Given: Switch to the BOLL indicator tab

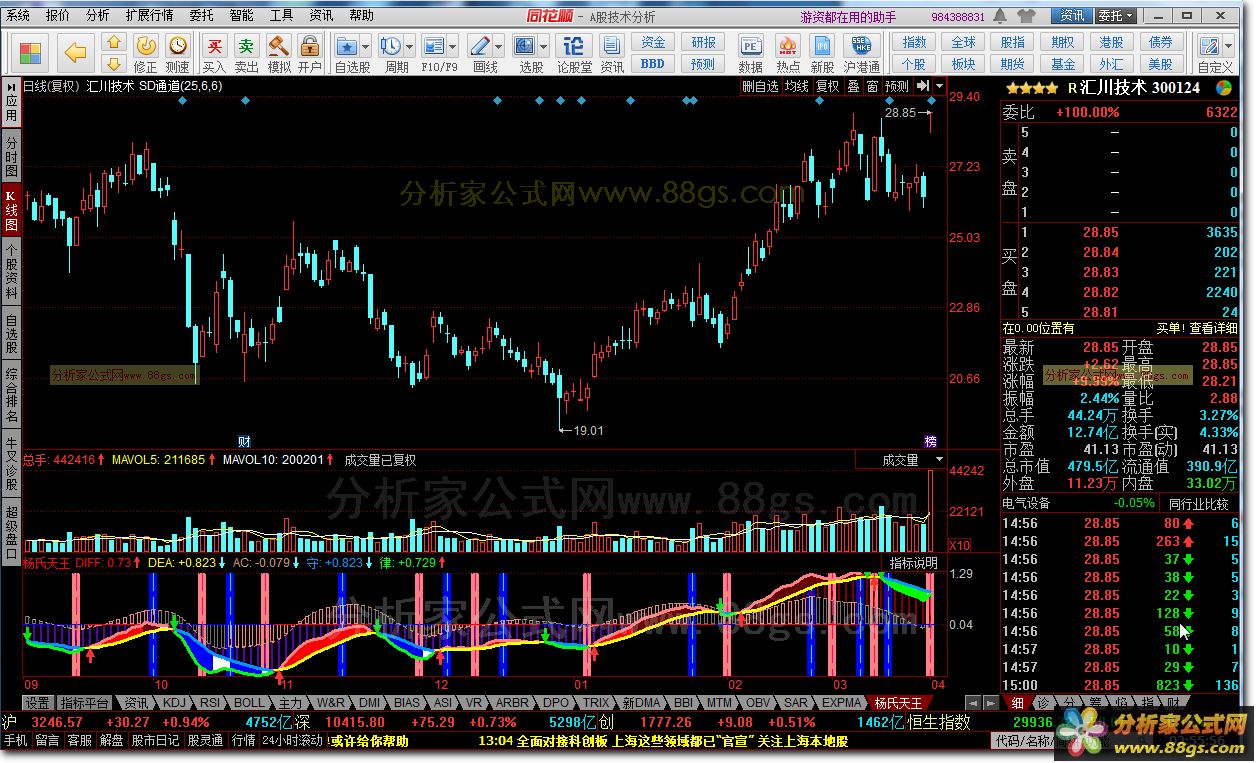Looking at the screenshot, I should 249,703.
